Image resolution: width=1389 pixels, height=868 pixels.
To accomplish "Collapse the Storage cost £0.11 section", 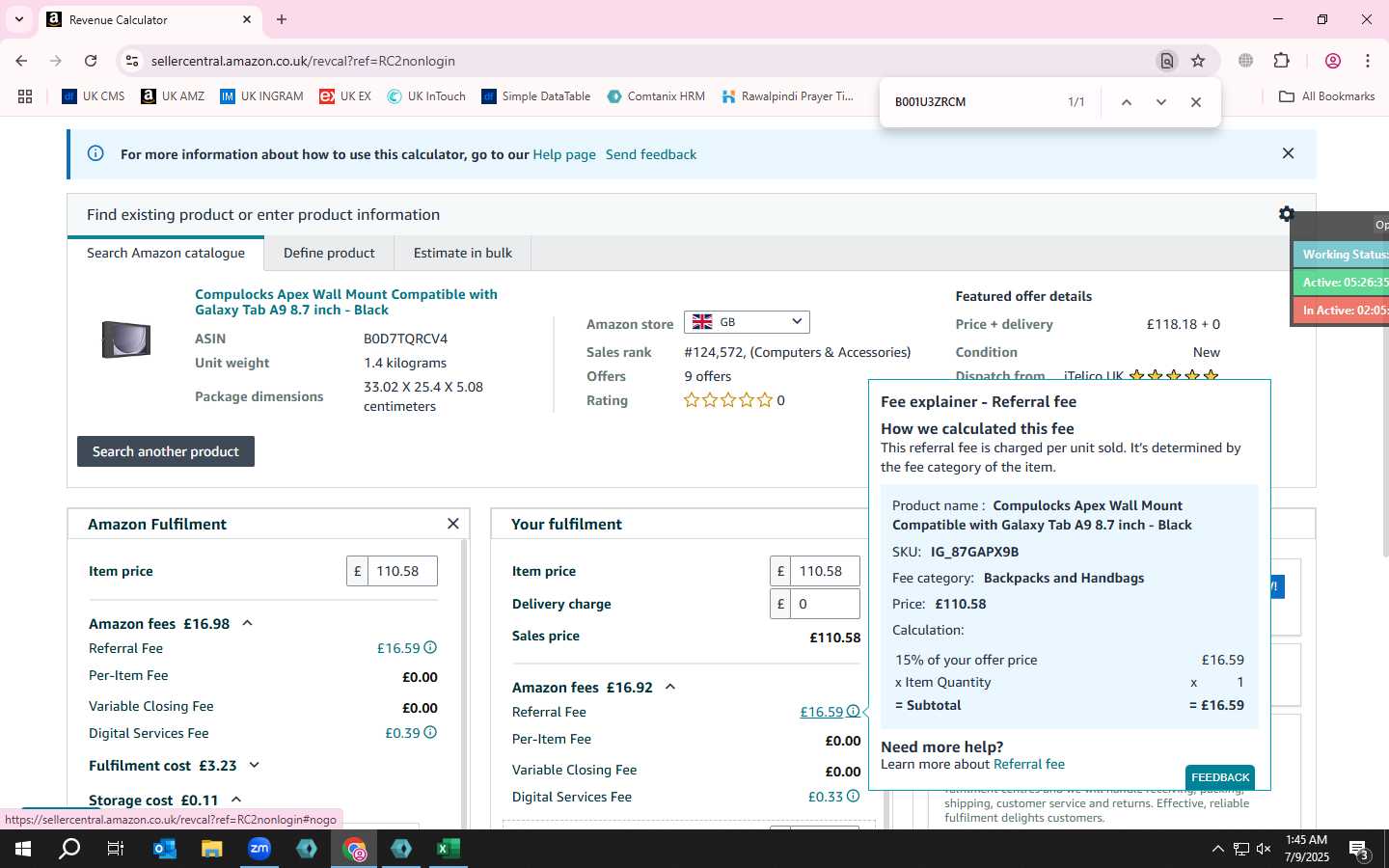I will tap(236, 800).
